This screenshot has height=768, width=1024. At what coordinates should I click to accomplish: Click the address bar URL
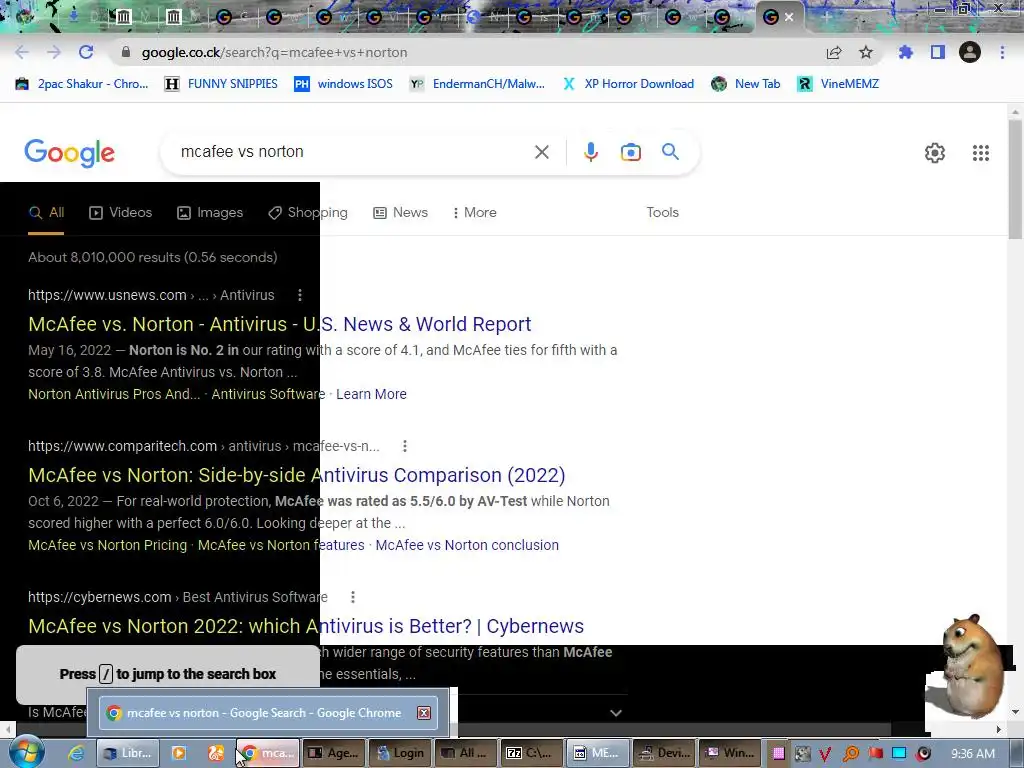pyautogui.click(x=274, y=52)
